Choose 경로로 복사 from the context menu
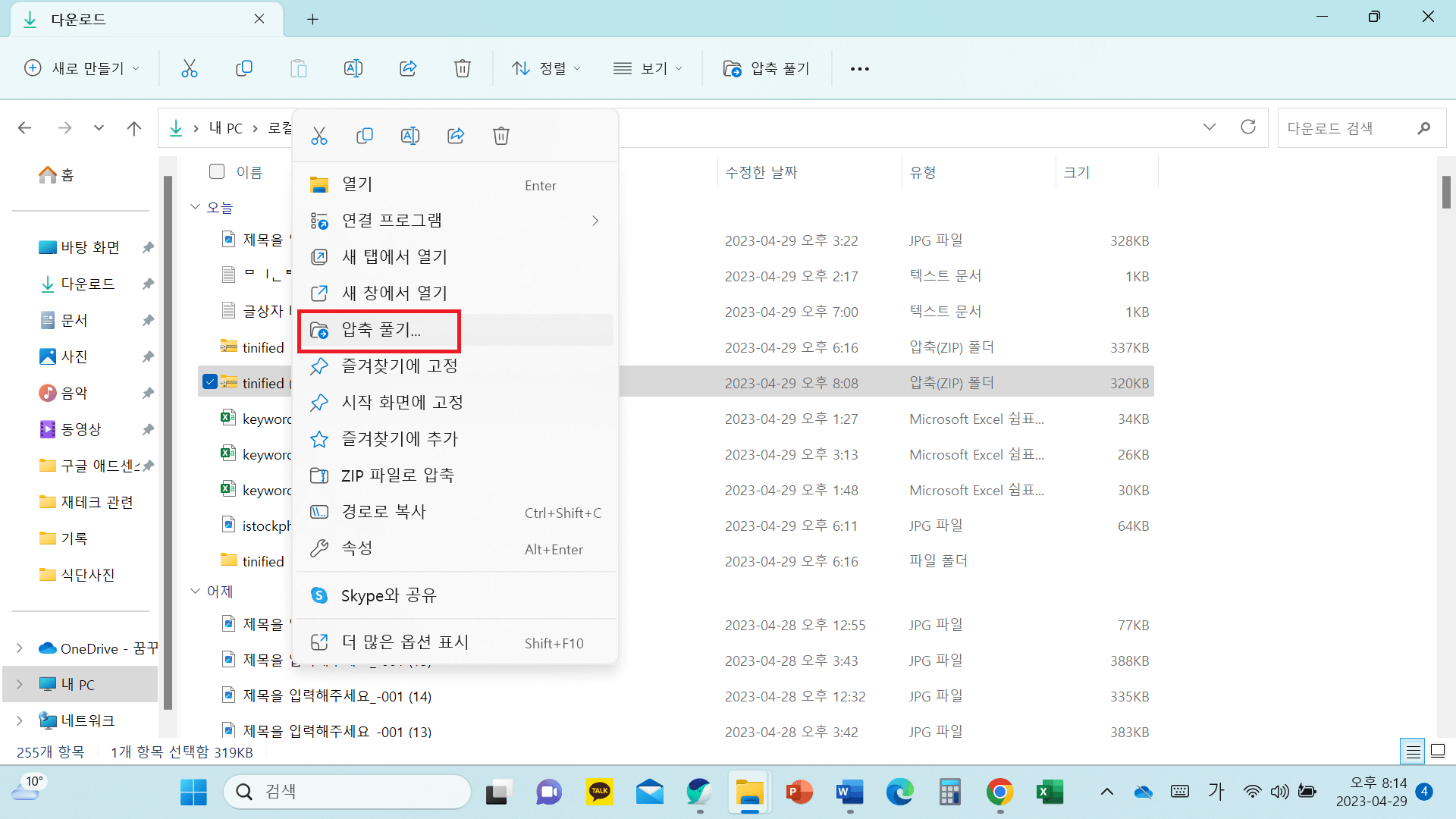Screen dimensions: 1456x819 (384, 512)
